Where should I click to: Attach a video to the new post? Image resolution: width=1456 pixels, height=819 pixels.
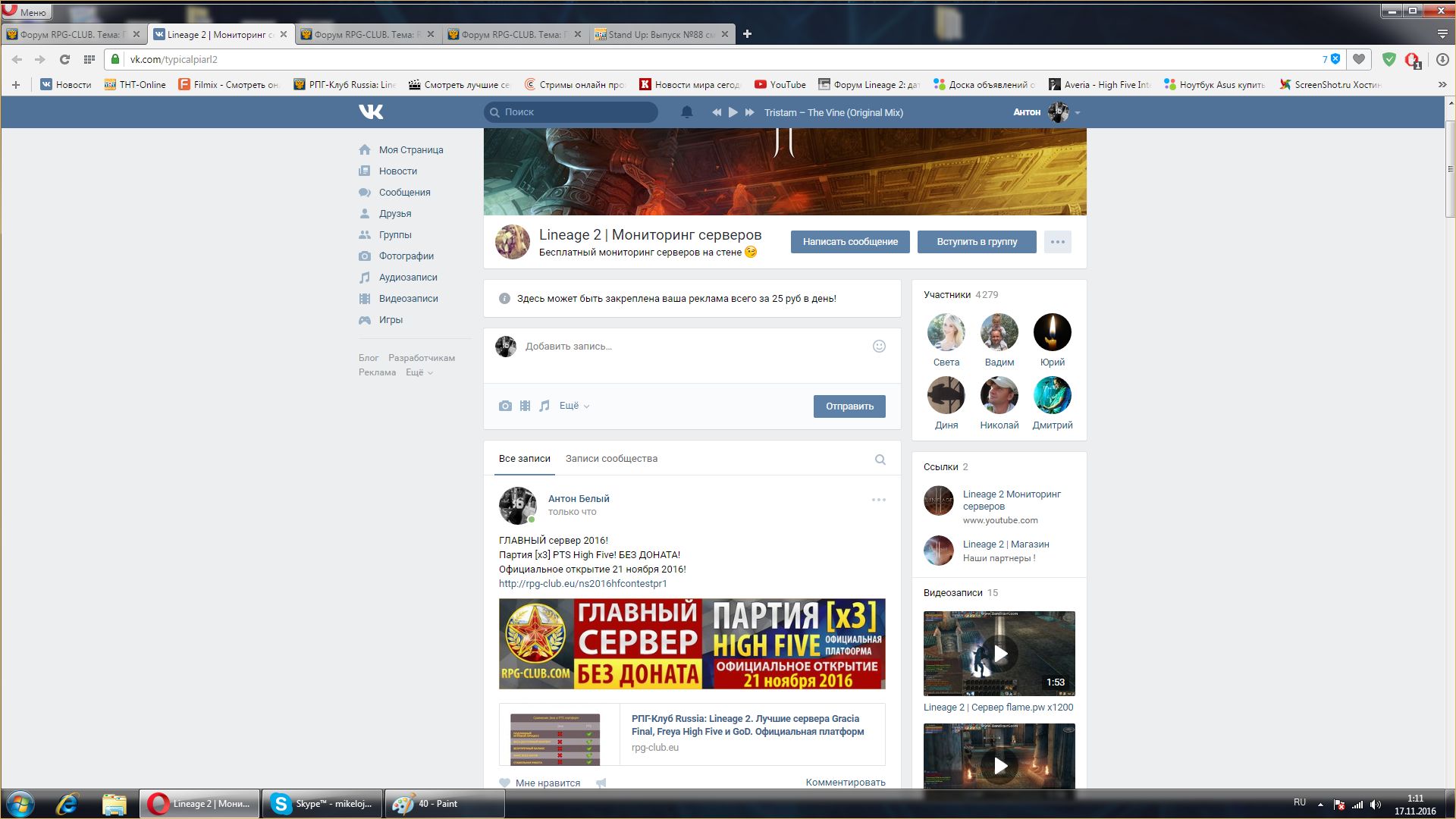tap(525, 406)
